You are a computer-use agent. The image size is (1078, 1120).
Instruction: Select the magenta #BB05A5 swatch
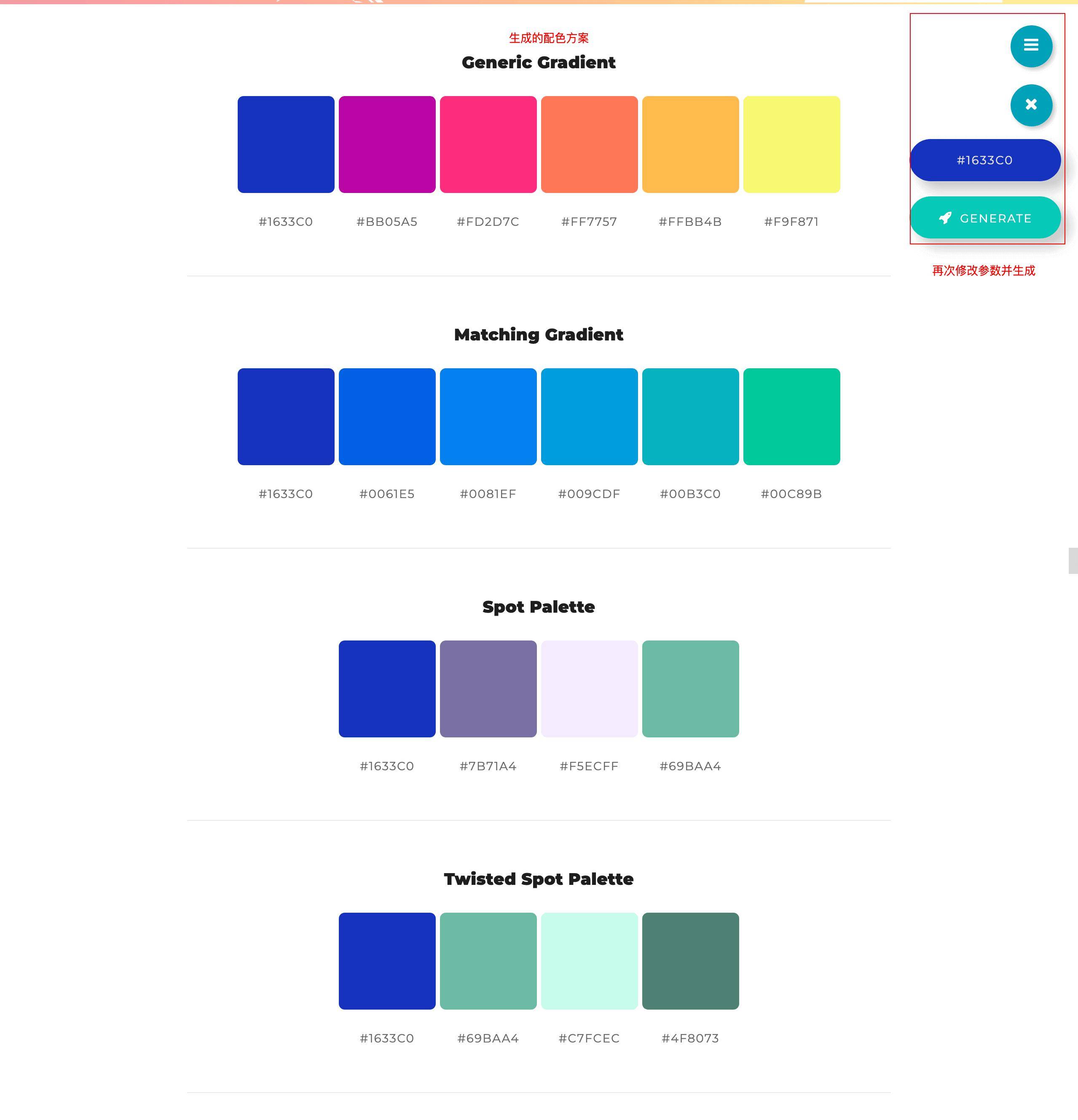pyautogui.click(x=387, y=145)
